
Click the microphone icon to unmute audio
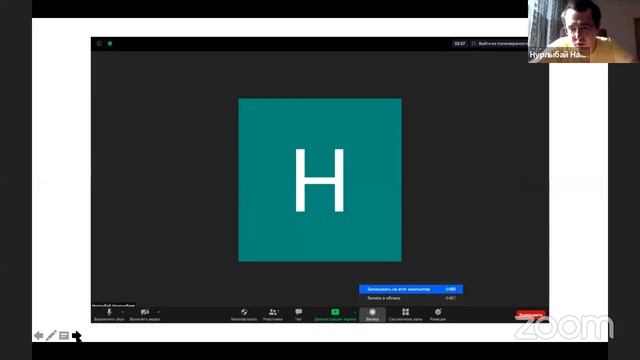click(x=109, y=312)
